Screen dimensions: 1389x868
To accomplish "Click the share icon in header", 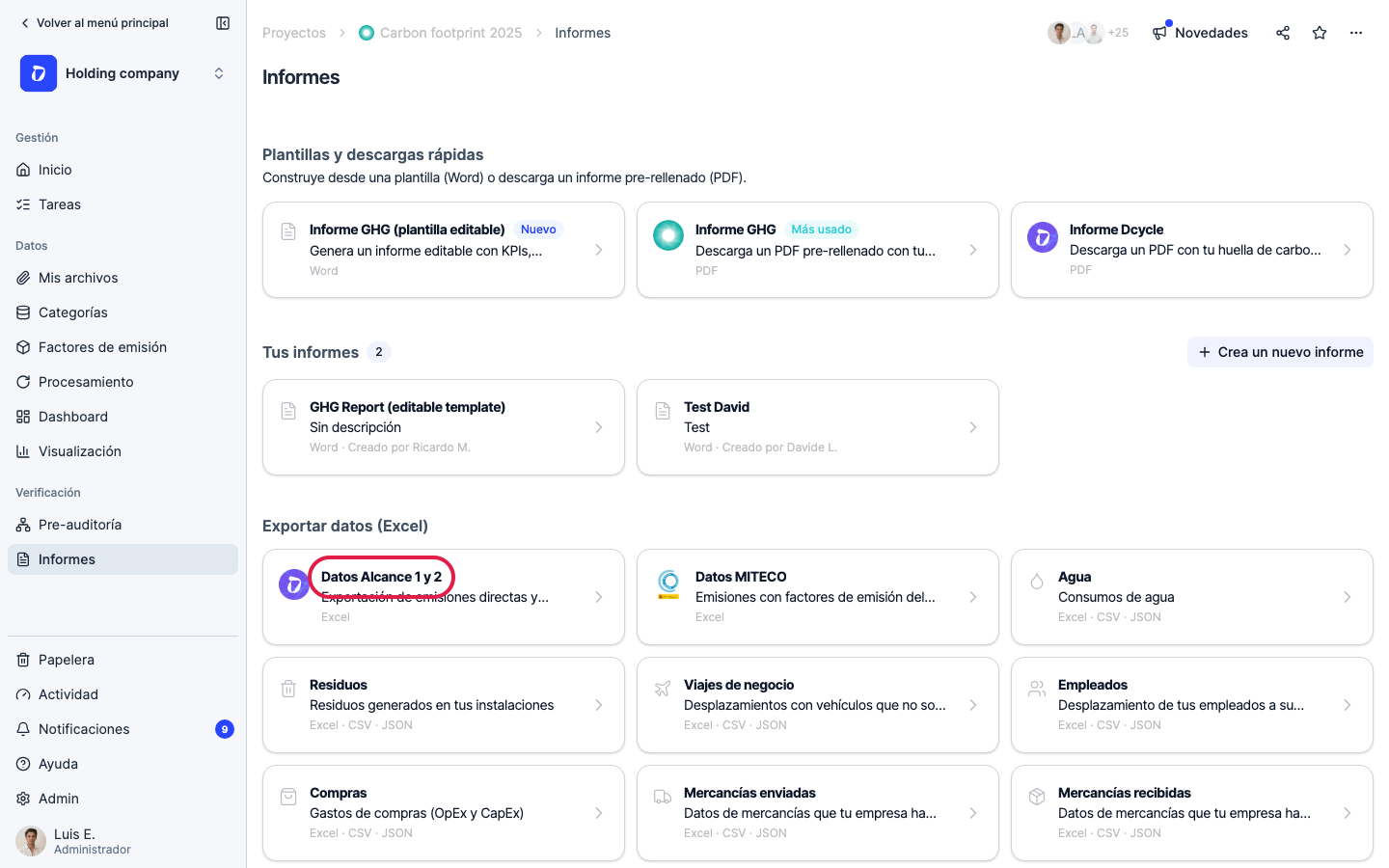I will pos(1283,33).
